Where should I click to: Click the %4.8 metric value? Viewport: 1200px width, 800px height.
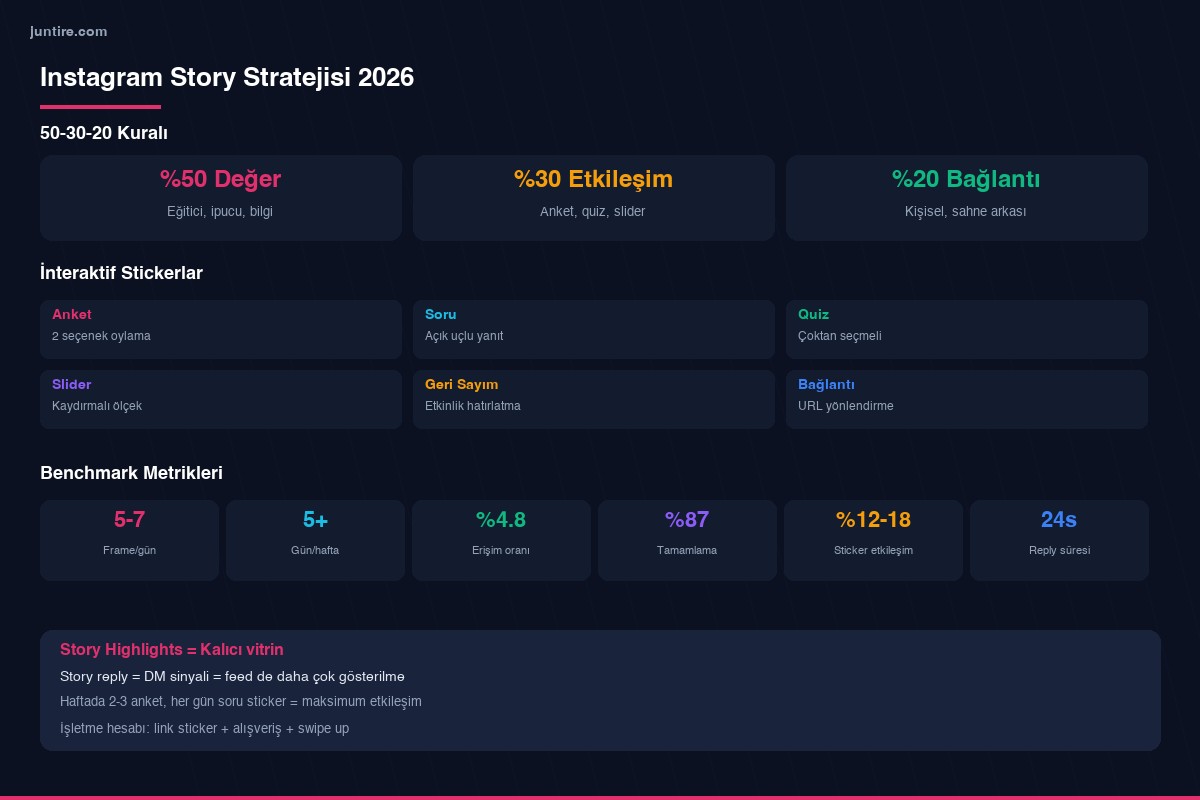(501, 520)
